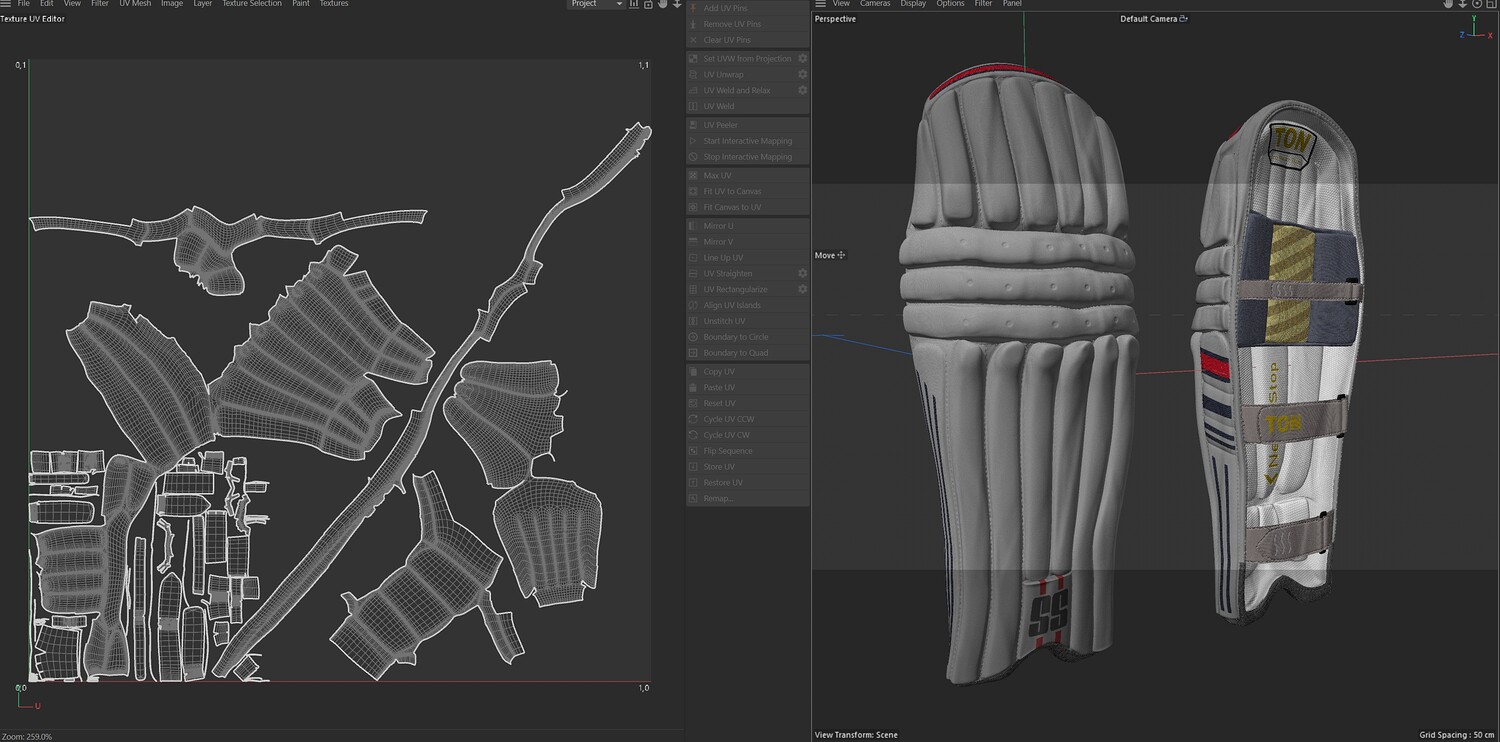Open the Image menu
The height and width of the screenshot is (742, 1500).
pyautogui.click(x=172, y=4)
